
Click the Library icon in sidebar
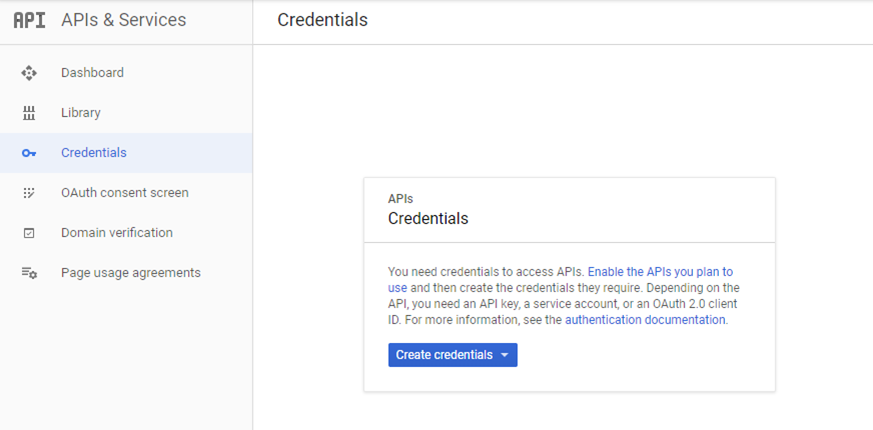29,113
